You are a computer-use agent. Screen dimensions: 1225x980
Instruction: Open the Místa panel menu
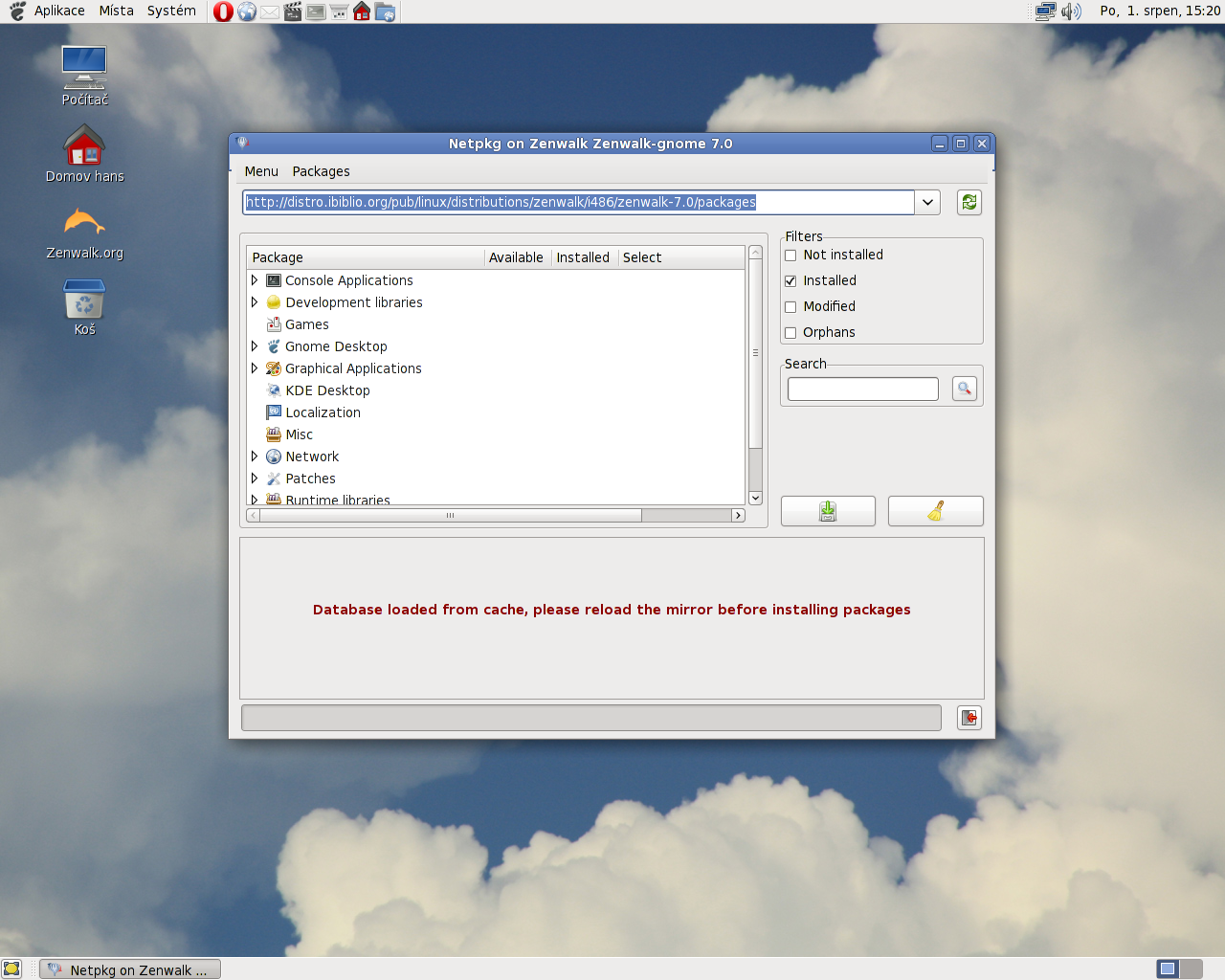coord(117,11)
